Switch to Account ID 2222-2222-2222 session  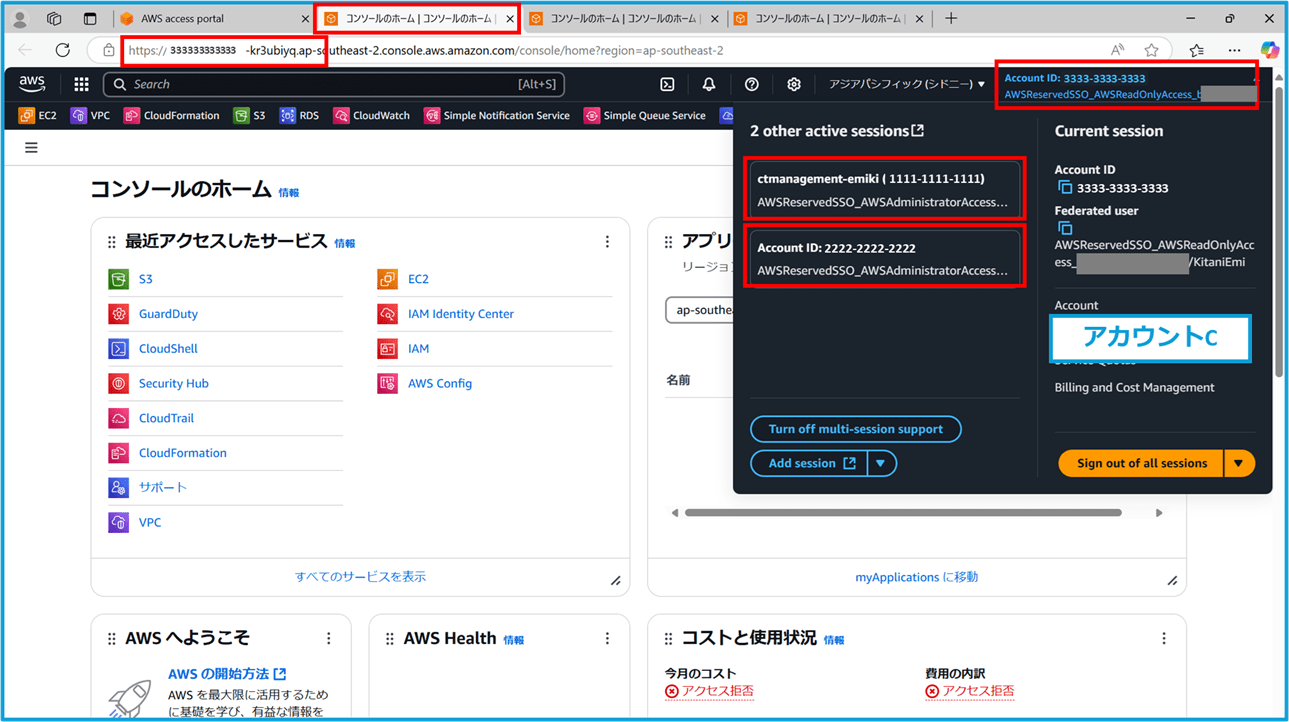884,258
